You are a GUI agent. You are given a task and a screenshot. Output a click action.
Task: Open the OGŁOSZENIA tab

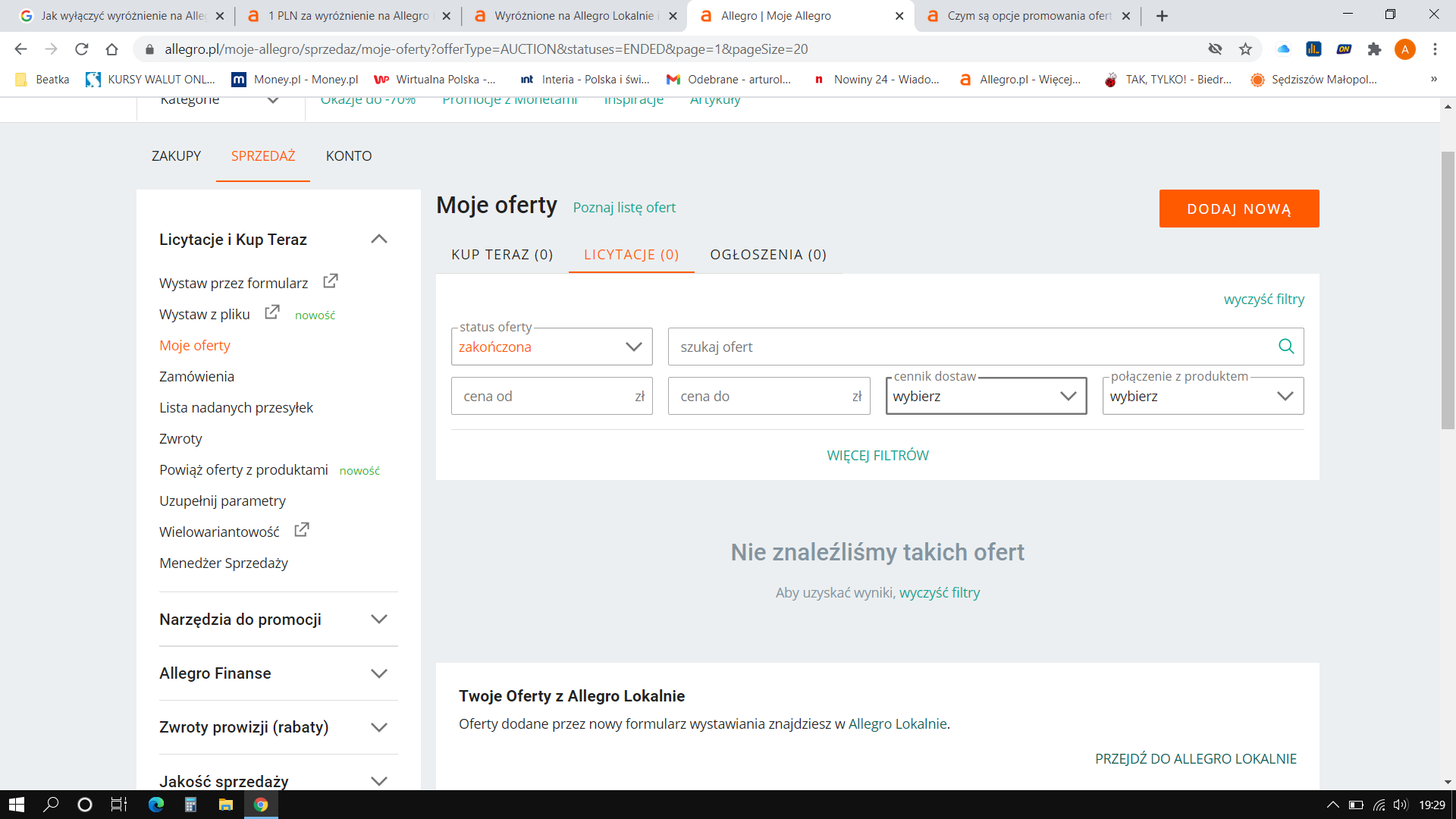[x=768, y=255]
